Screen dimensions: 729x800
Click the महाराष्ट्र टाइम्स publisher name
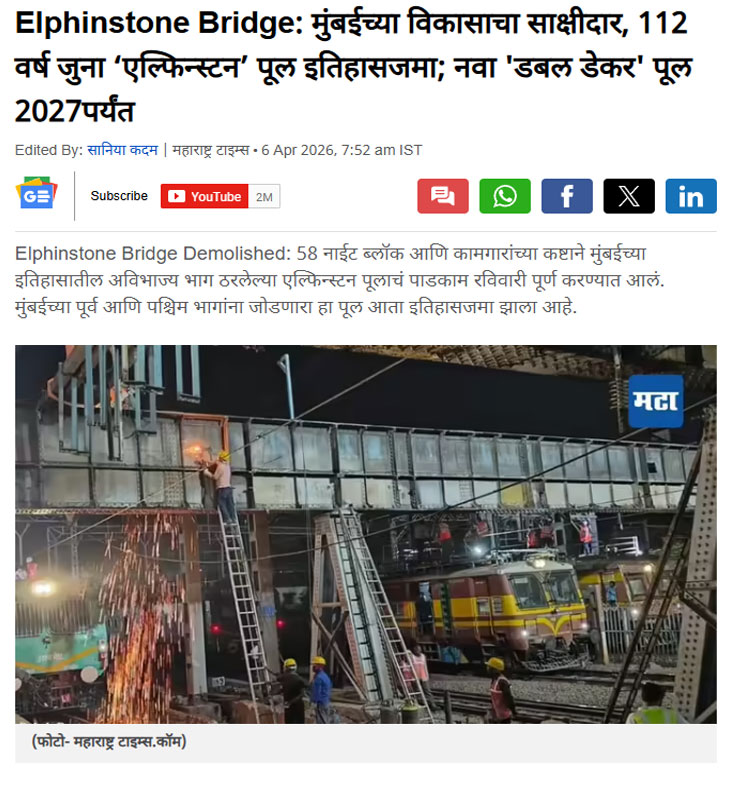point(211,150)
